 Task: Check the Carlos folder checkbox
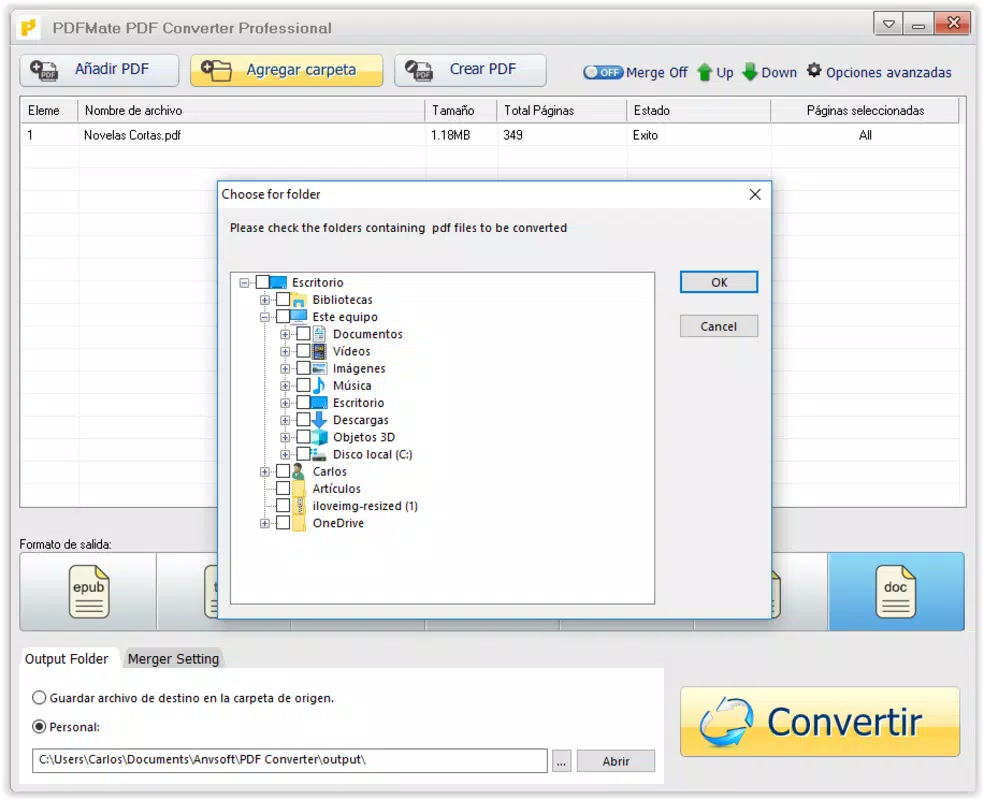(x=283, y=471)
